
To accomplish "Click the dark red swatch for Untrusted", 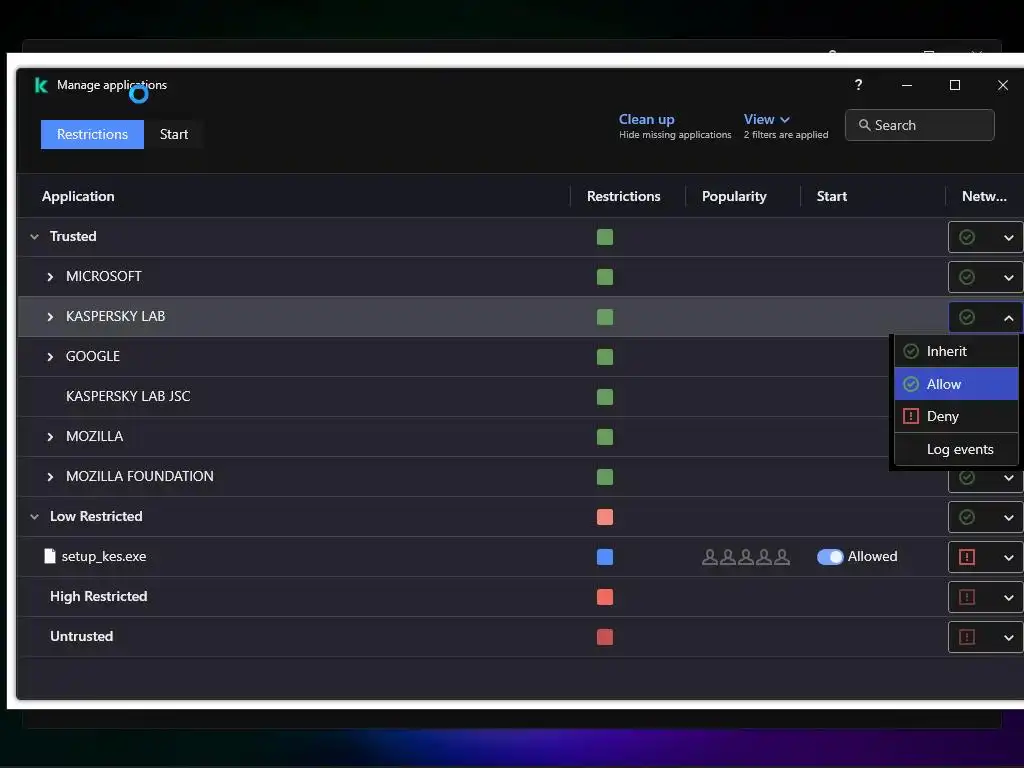I will (605, 637).
